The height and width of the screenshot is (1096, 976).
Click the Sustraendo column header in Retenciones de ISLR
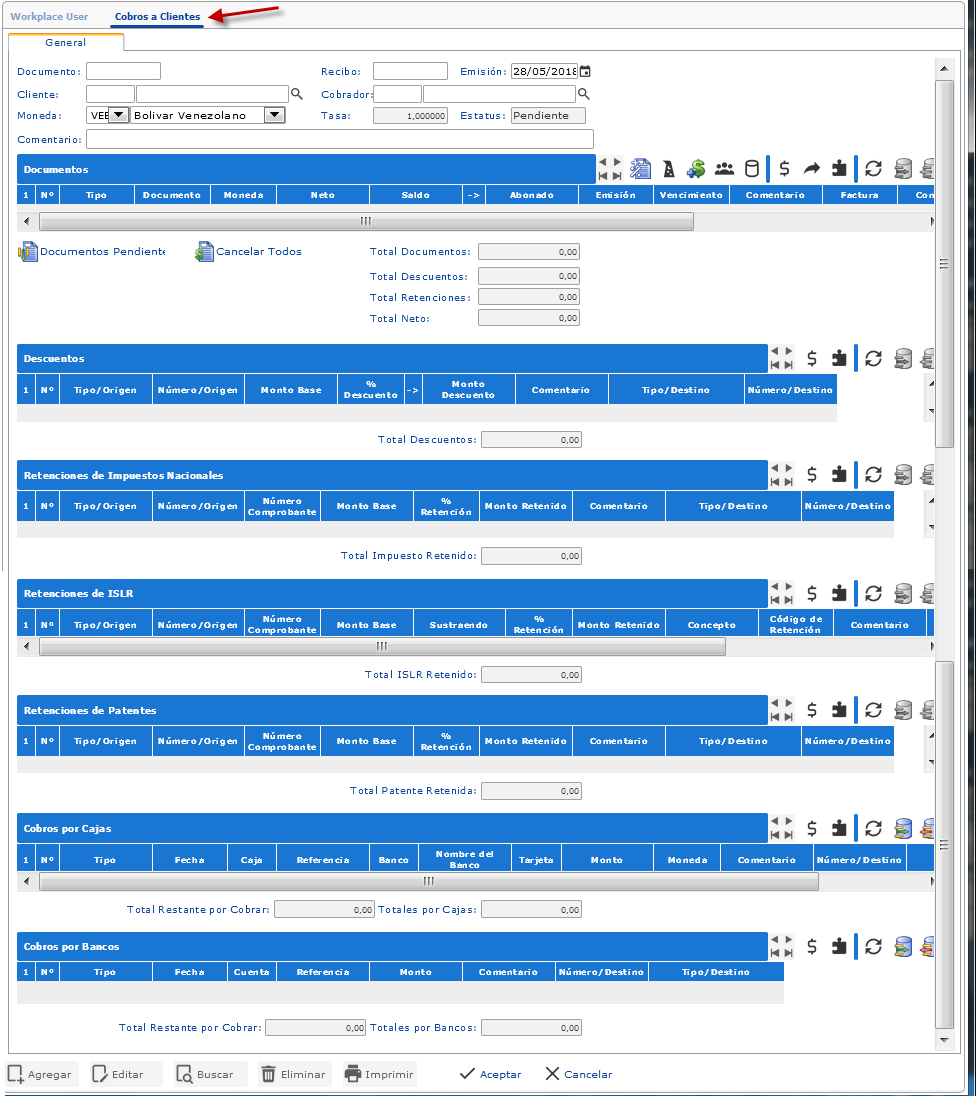[x=459, y=625]
